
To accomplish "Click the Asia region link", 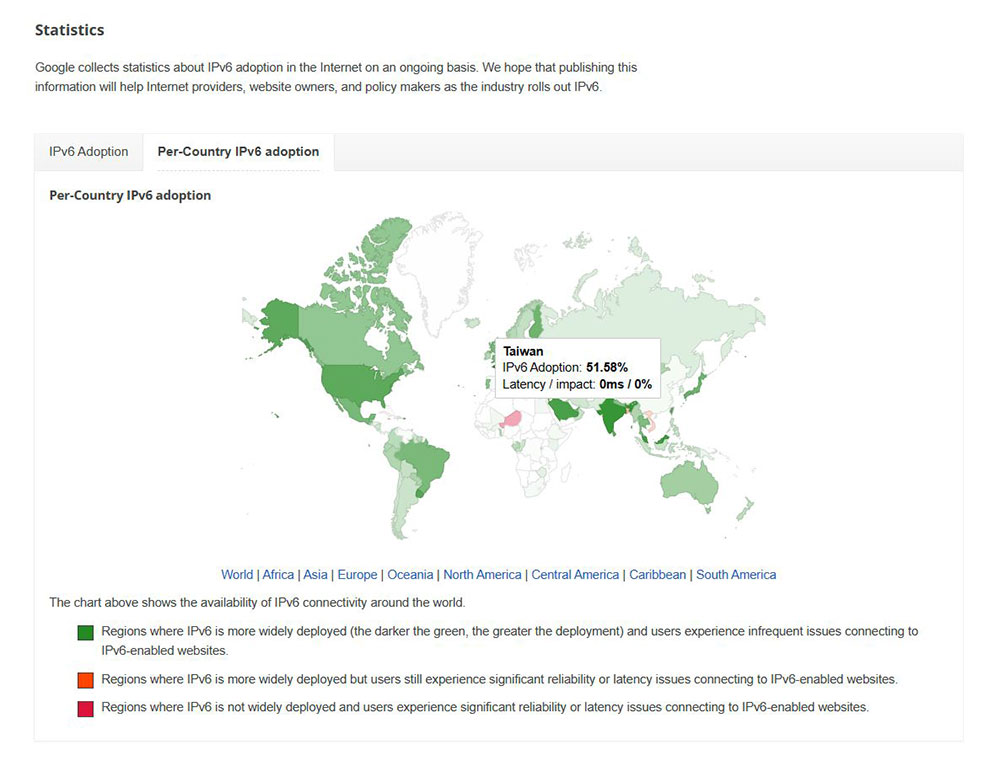I will (315, 574).
